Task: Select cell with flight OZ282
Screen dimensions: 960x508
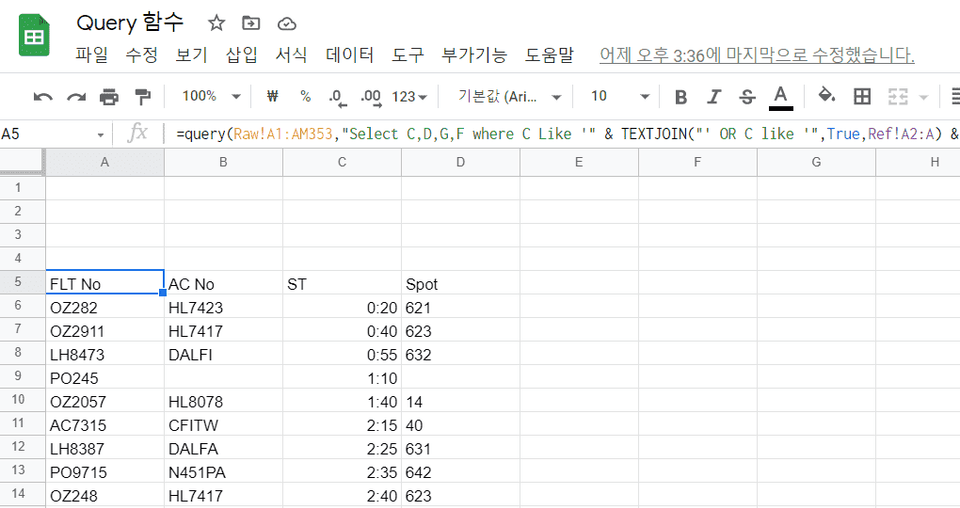Action: [x=105, y=307]
